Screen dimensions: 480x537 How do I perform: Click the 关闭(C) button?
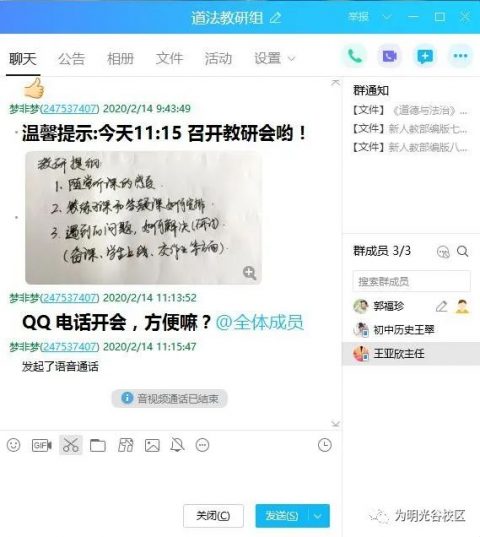(213, 515)
